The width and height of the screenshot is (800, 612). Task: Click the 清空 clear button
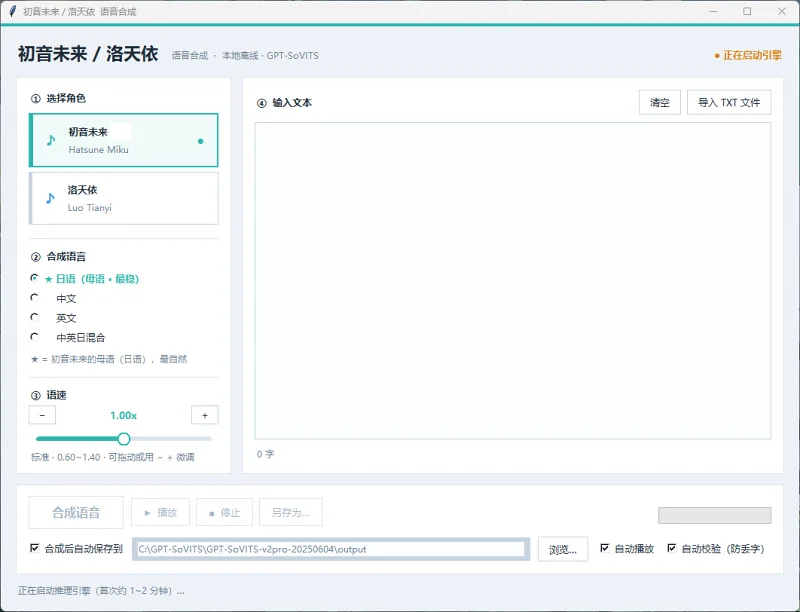[x=659, y=103]
